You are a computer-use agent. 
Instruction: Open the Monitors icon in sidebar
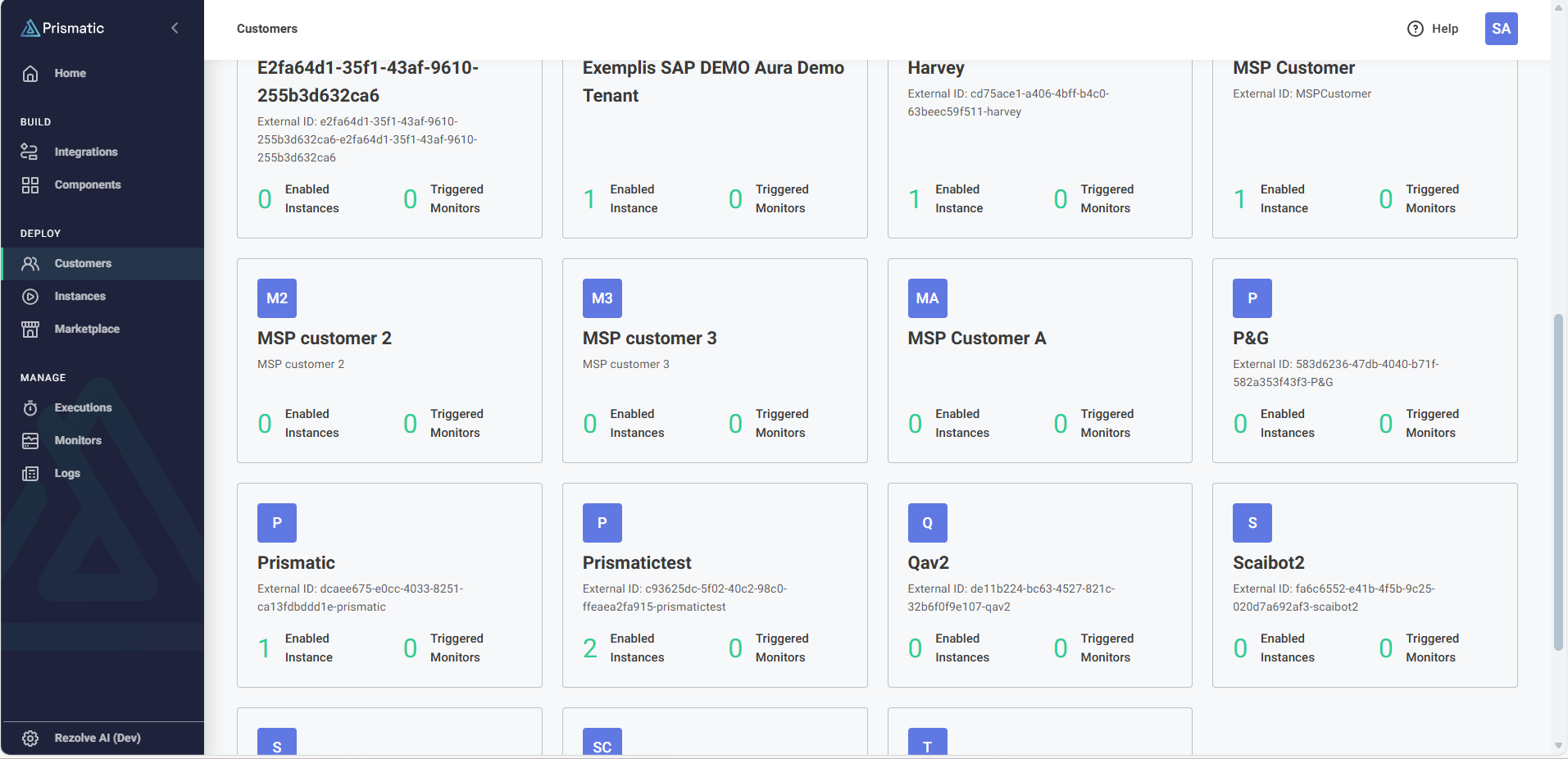coord(30,441)
